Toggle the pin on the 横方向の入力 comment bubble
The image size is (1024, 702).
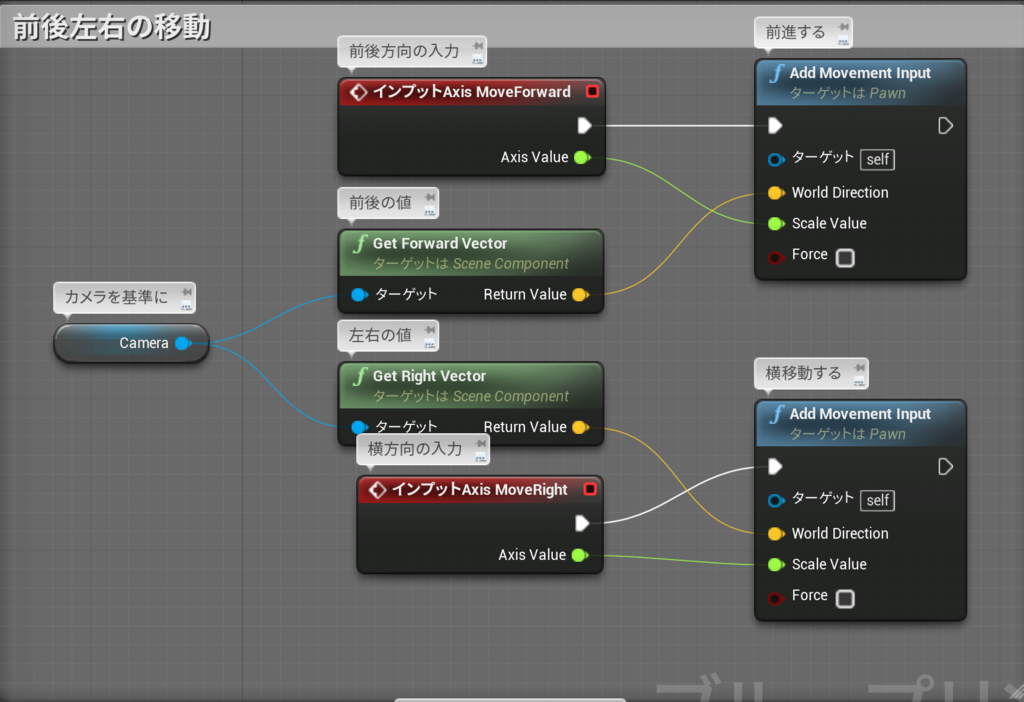481,444
